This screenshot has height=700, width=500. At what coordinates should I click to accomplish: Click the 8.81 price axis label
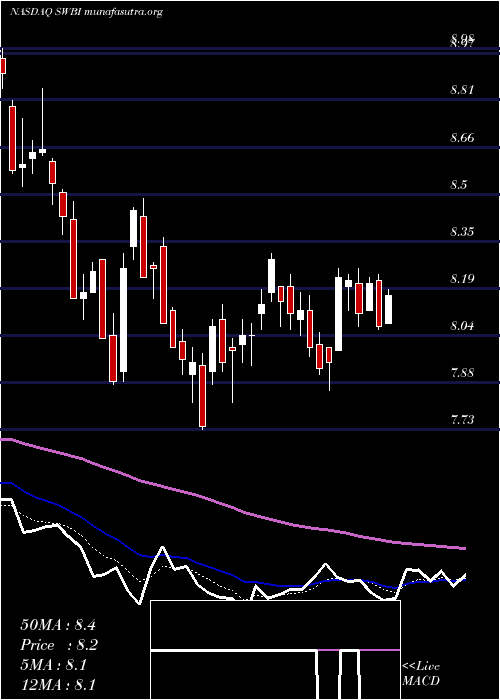click(462, 90)
